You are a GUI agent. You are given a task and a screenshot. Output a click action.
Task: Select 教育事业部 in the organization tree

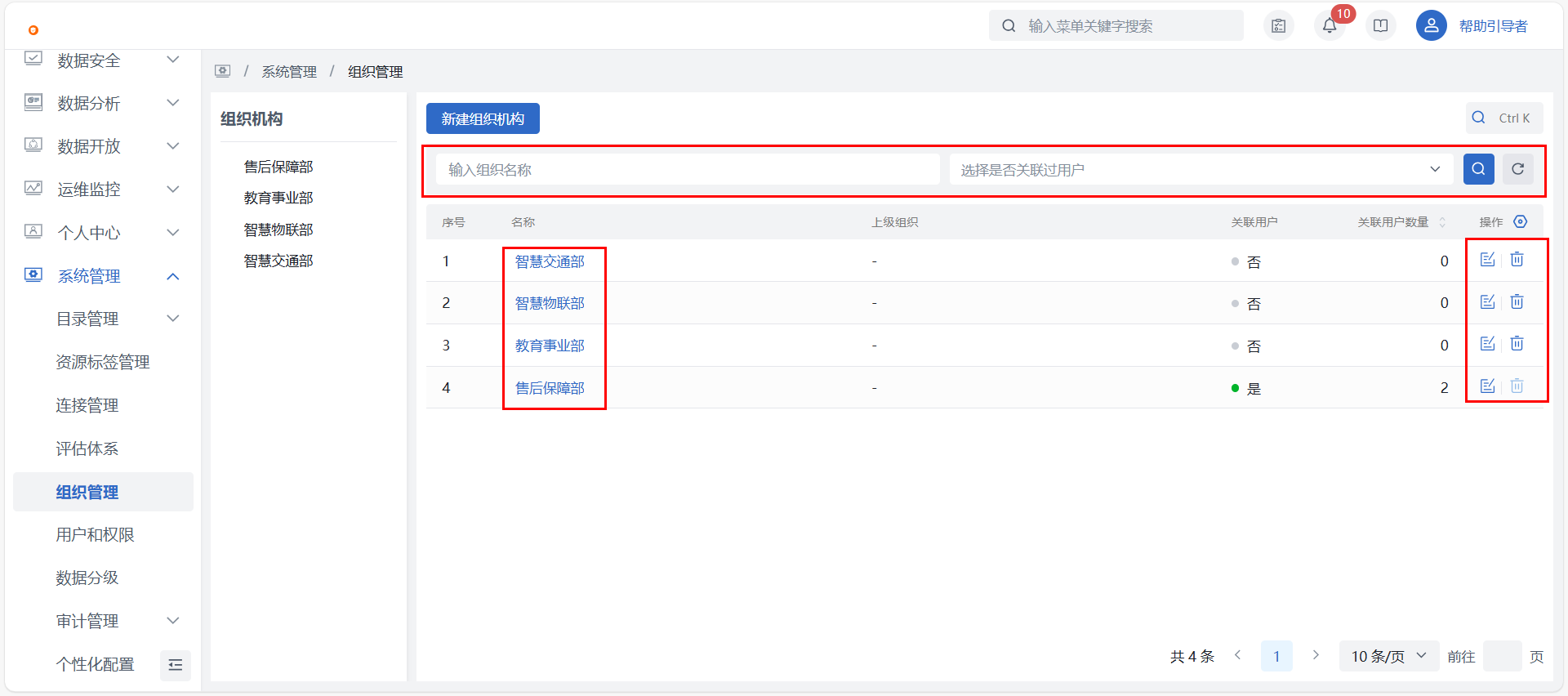(x=278, y=199)
